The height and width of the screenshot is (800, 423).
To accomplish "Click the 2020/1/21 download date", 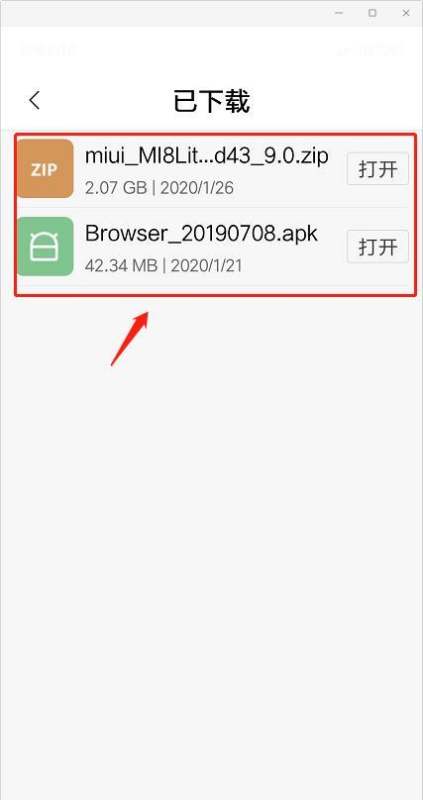I will click(x=206, y=266).
